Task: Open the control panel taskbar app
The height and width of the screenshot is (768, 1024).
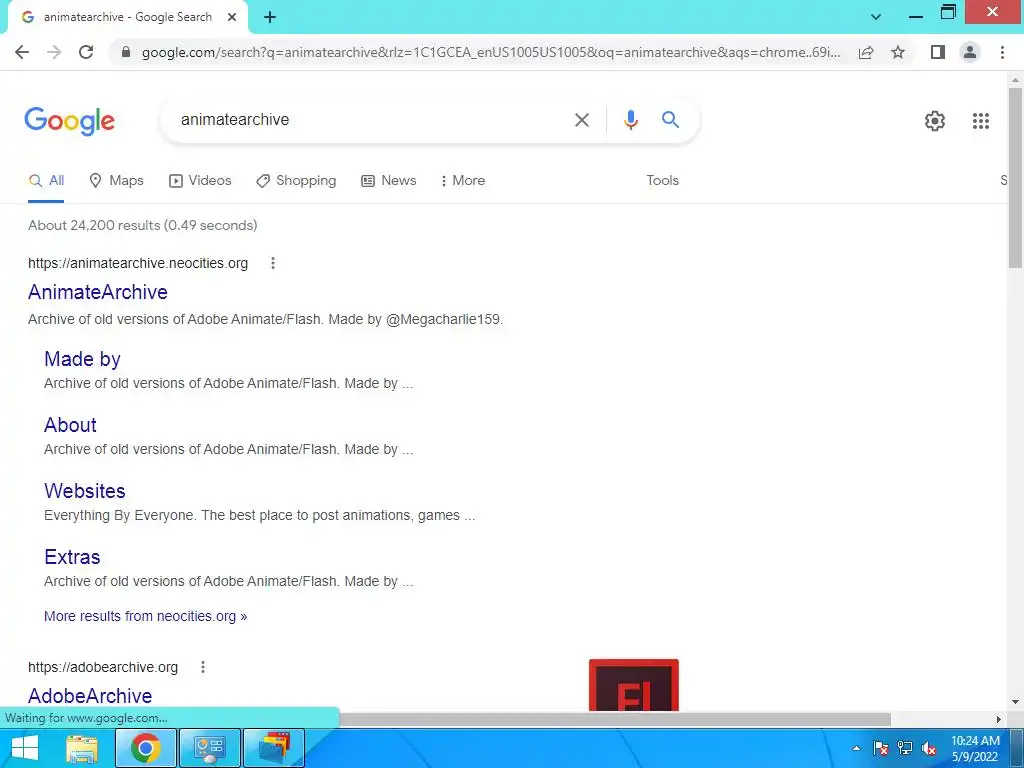Action: (210, 748)
